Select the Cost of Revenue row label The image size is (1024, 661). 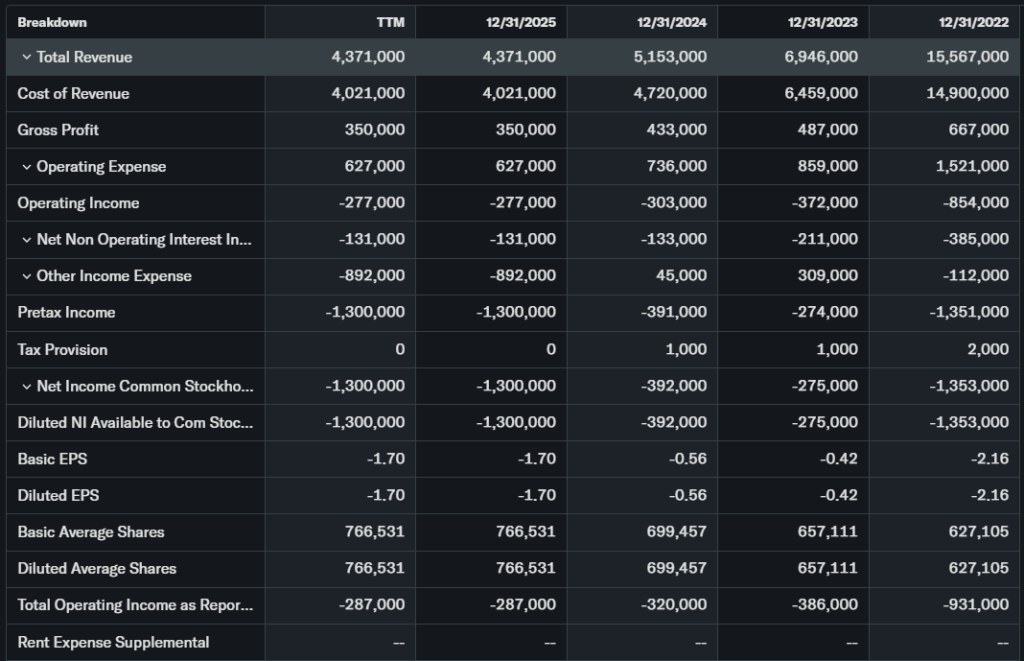click(73, 93)
